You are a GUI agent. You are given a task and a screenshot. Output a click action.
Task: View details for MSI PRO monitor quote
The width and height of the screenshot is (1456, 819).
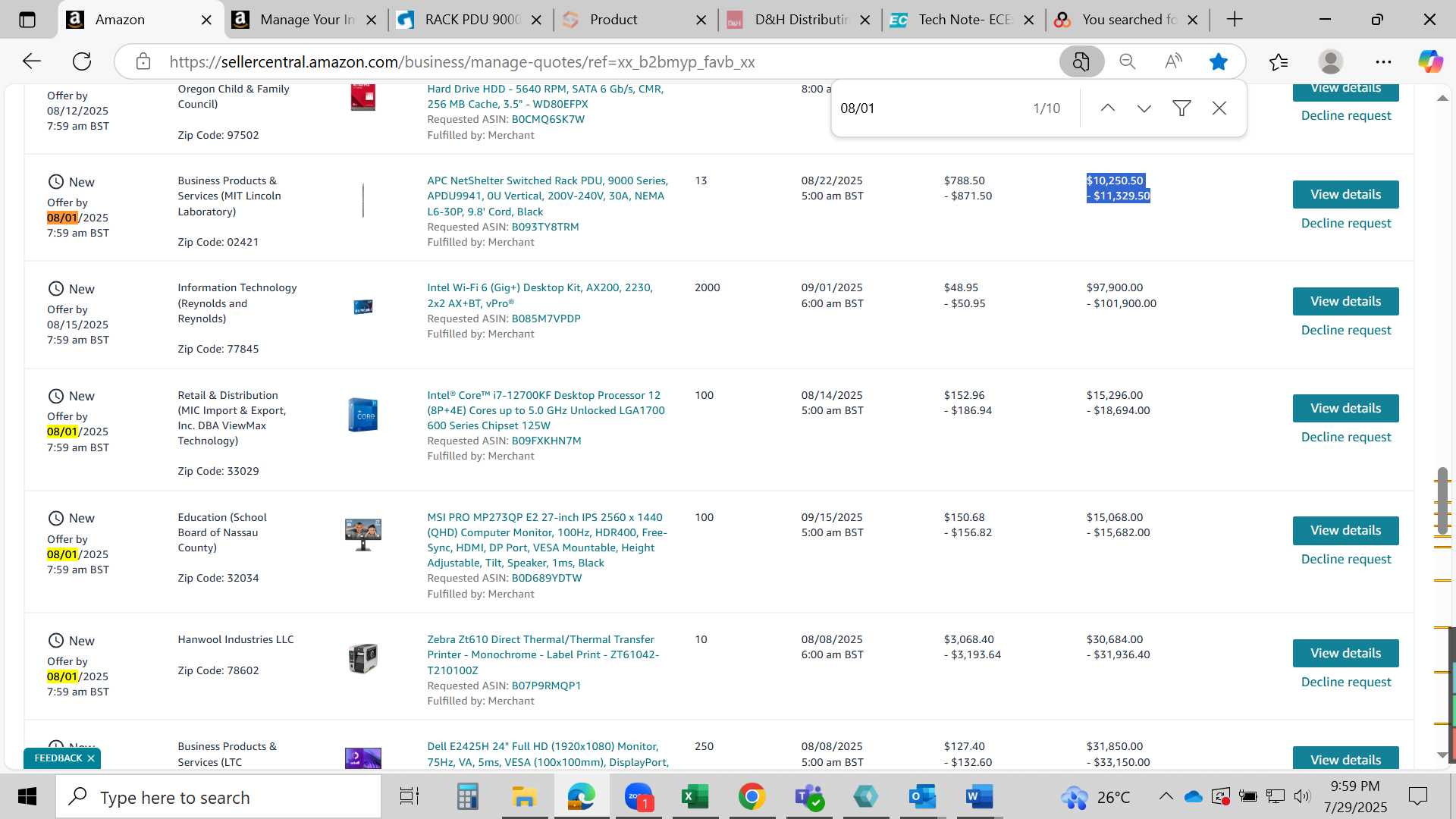[x=1345, y=531]
